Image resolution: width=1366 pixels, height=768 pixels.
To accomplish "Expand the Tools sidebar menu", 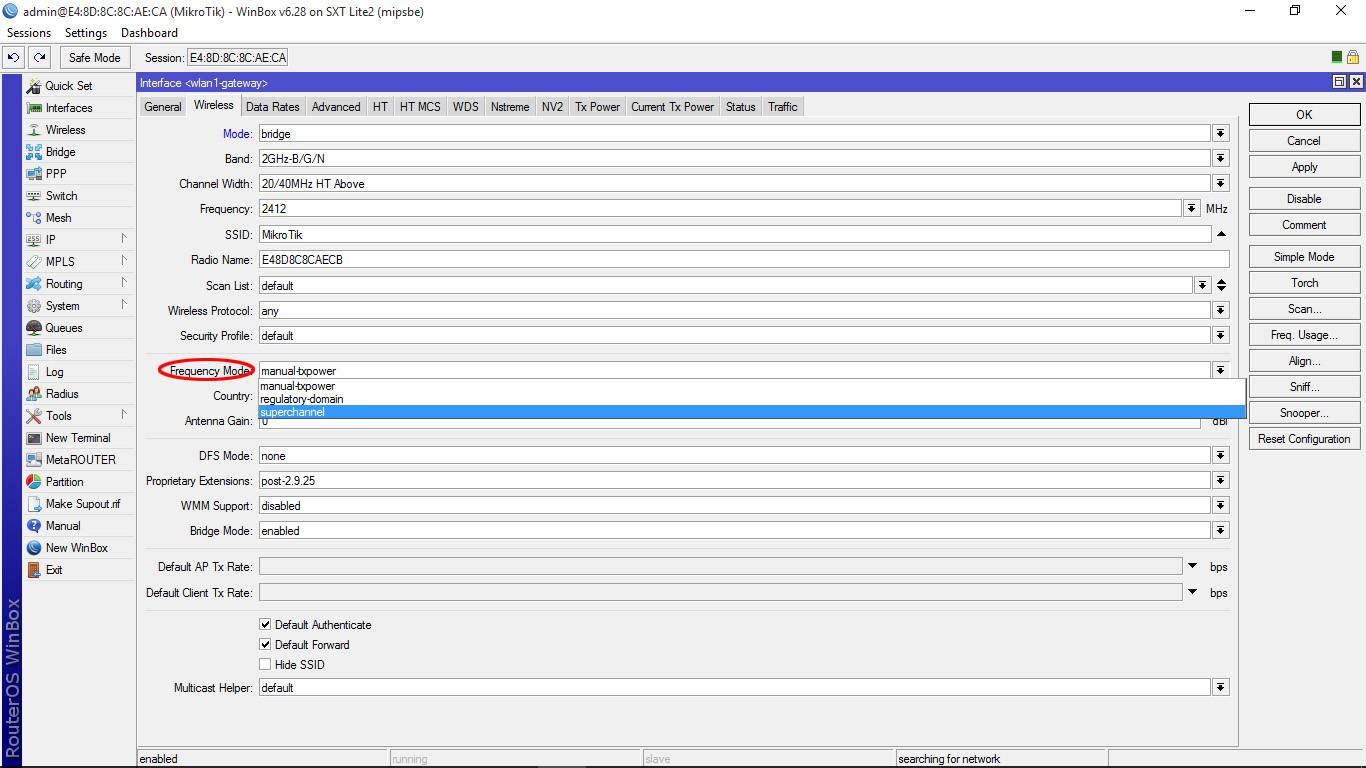I will 78,416.
